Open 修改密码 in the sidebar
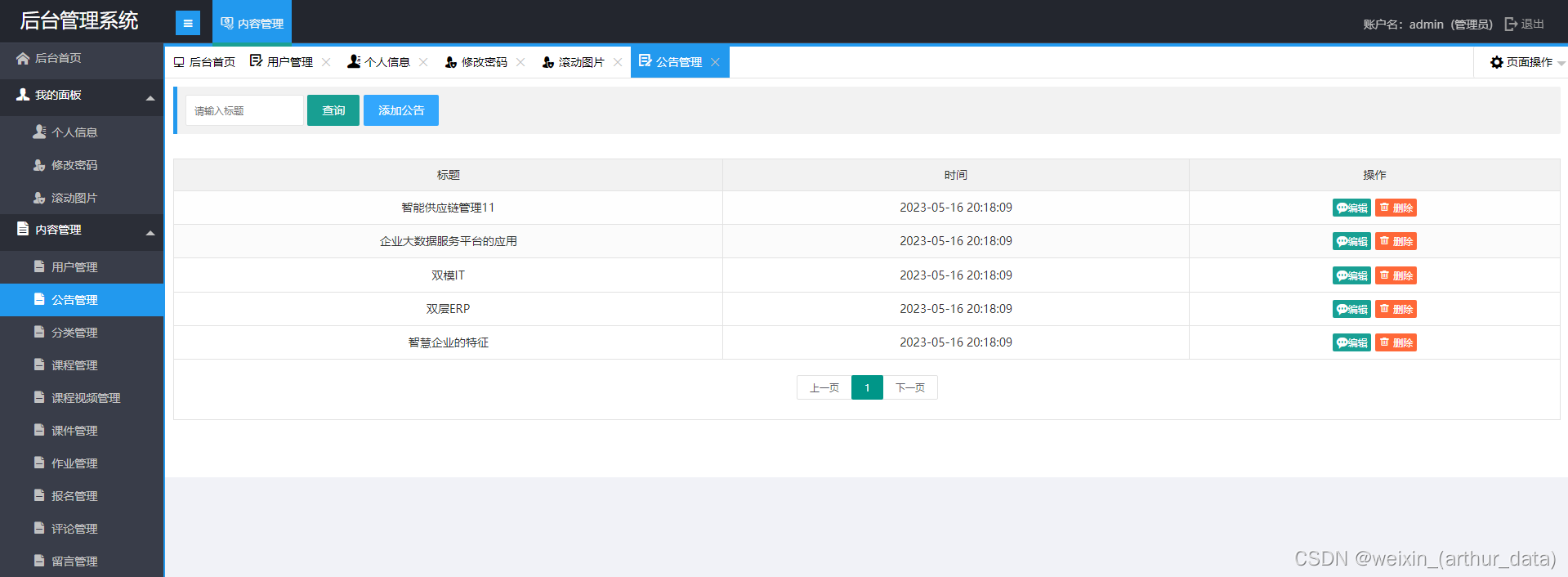 (82, 165)
